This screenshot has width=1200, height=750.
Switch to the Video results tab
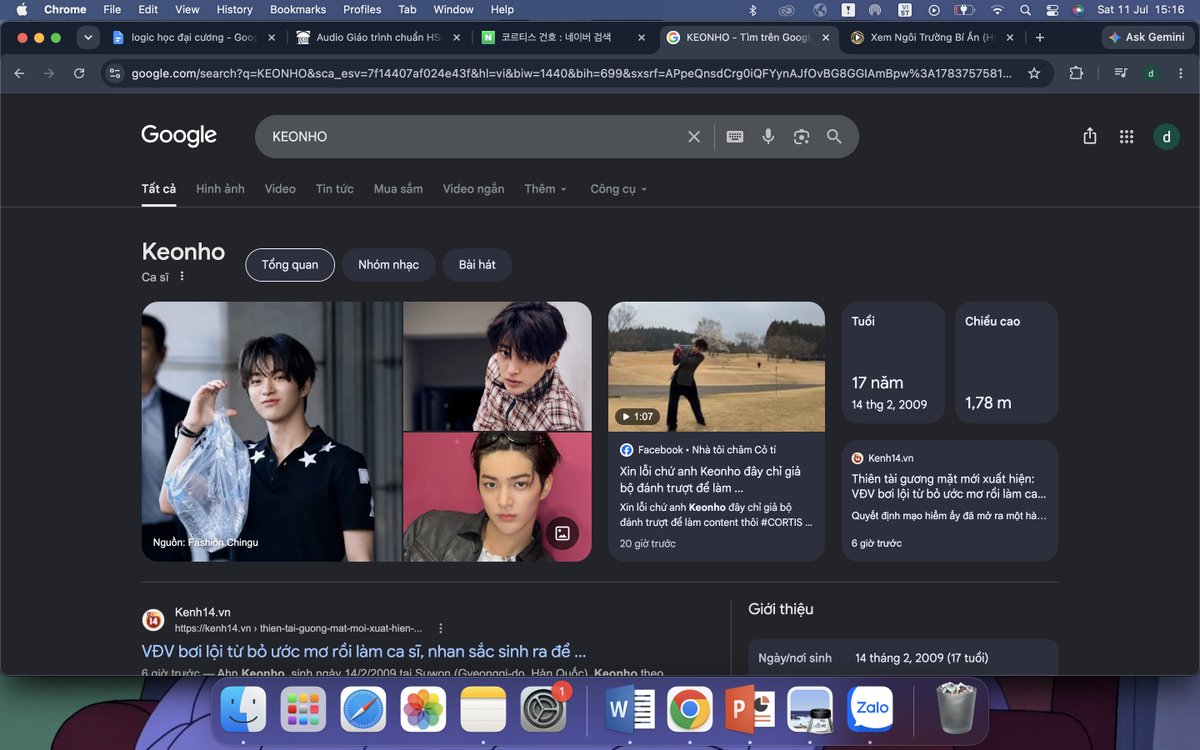pos(280,189)
